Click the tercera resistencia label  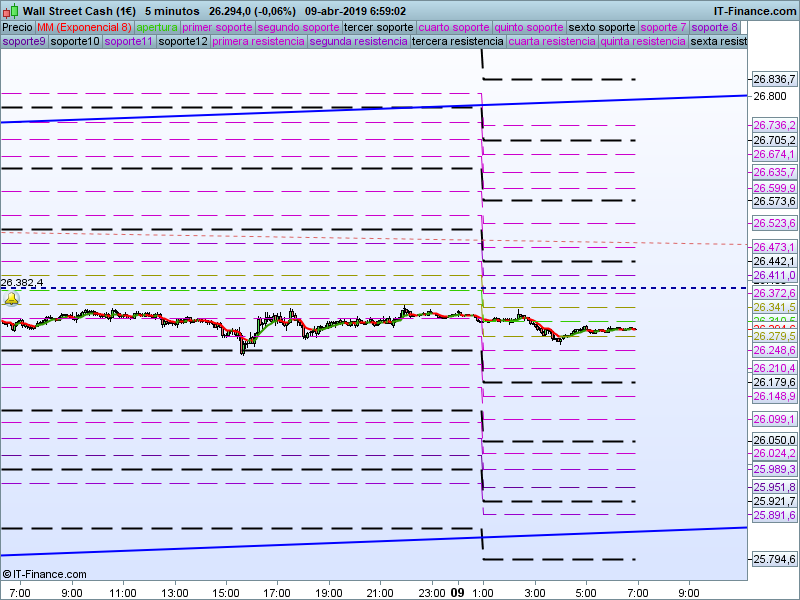(458, 41)
